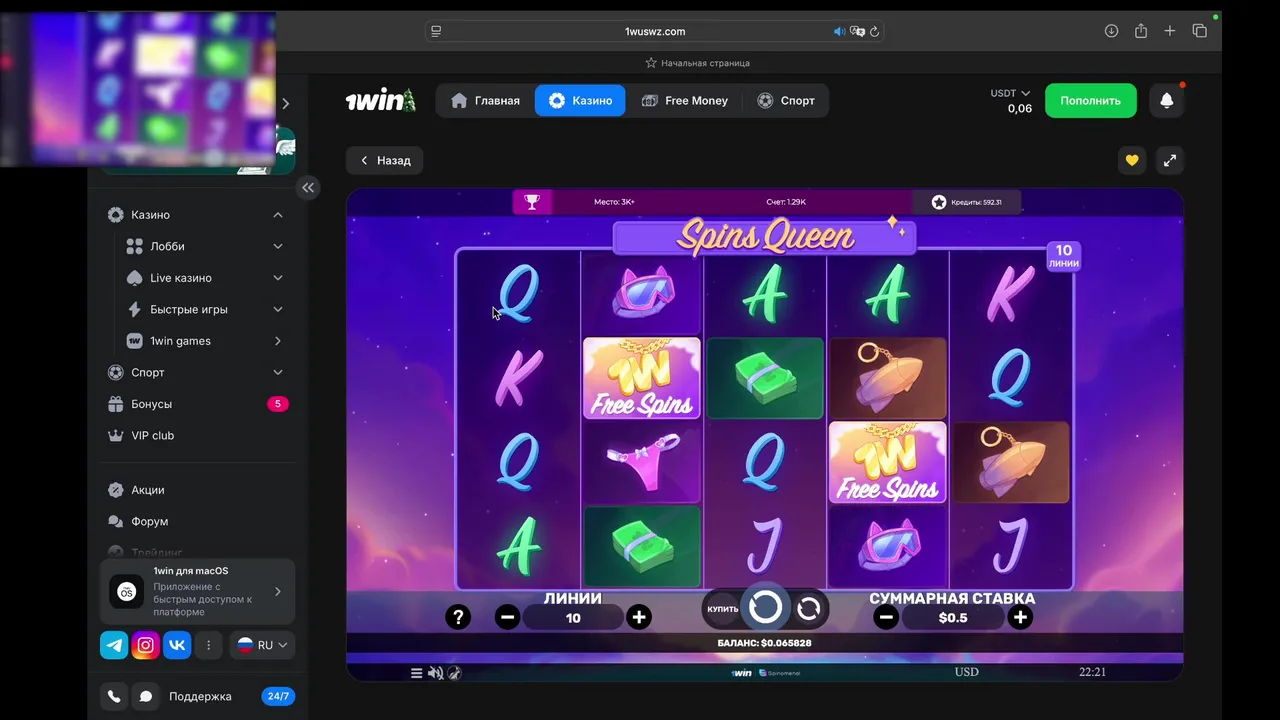1280x720 pixels.
Task: Reload the page in Safari
Action: click(x=874, y=31)
